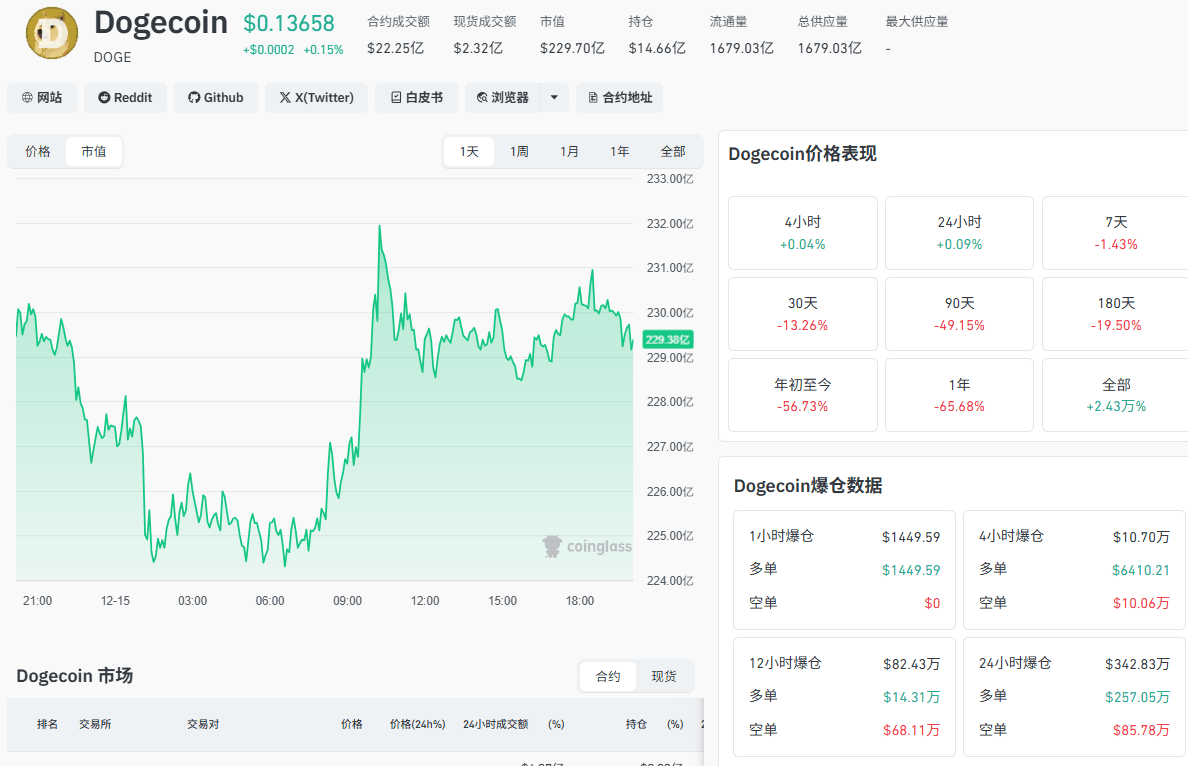Open the X(Twitter) profile link
This screenshot has height=766, width=1188.
[x=316, y=98]
